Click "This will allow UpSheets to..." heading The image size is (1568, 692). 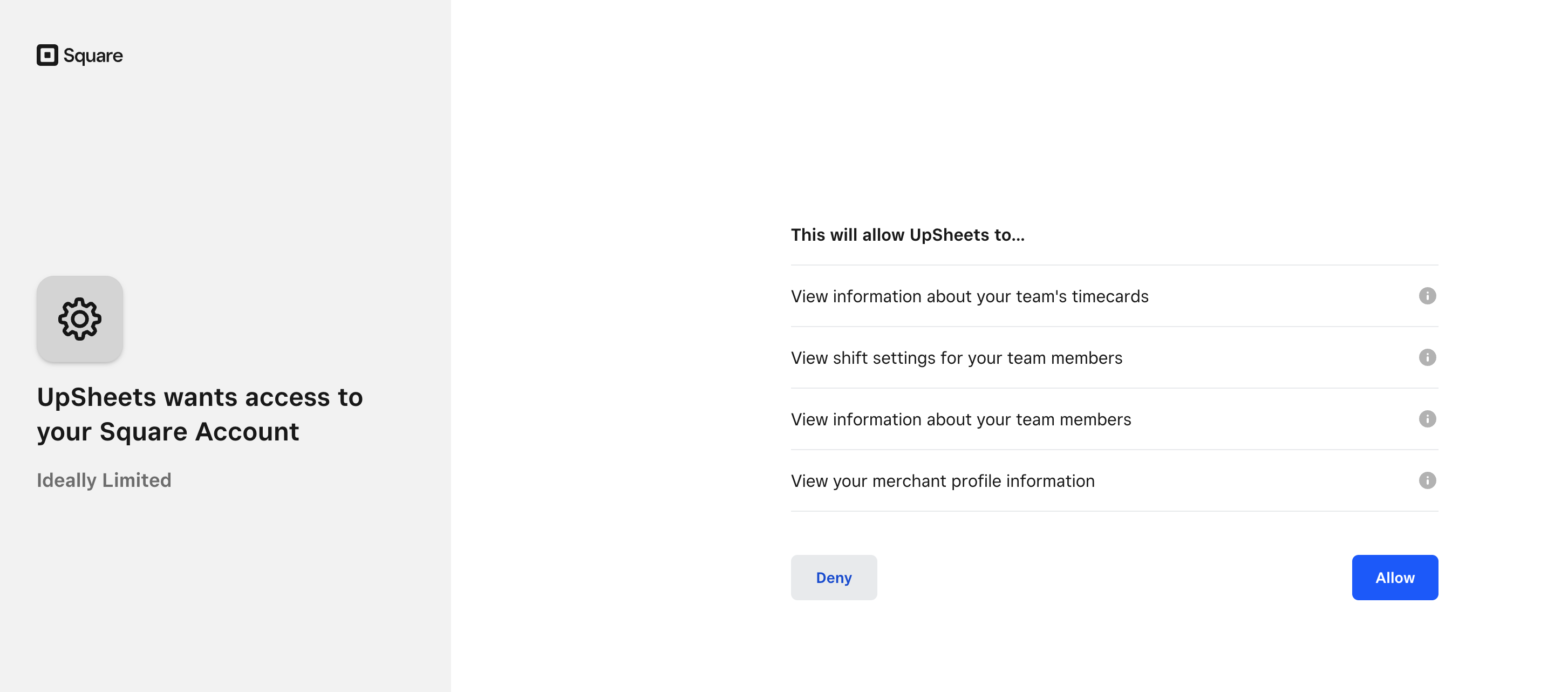(908, 235)
